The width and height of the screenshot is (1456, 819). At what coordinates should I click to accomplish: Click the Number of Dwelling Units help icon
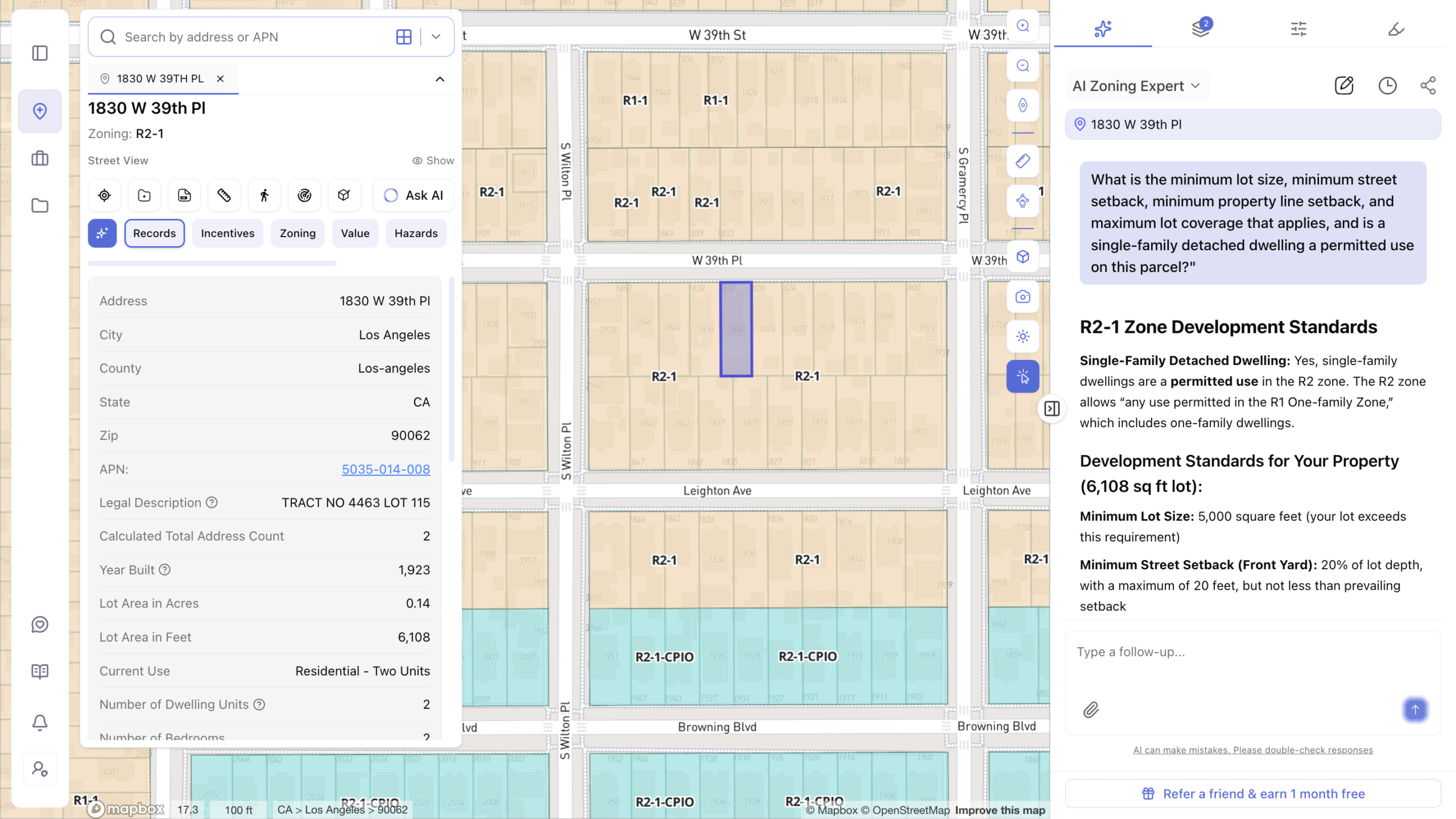(x=259, y=704)
